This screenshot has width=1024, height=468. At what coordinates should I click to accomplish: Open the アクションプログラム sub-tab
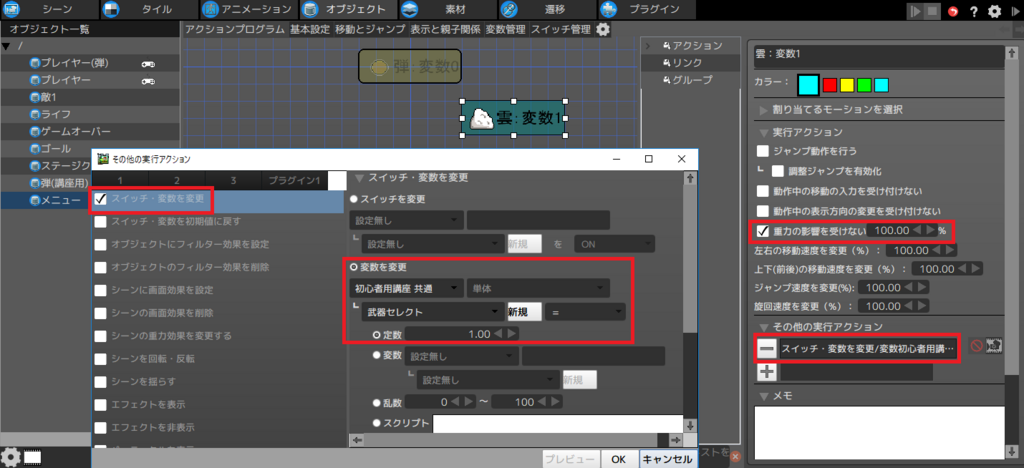(235, 29)
